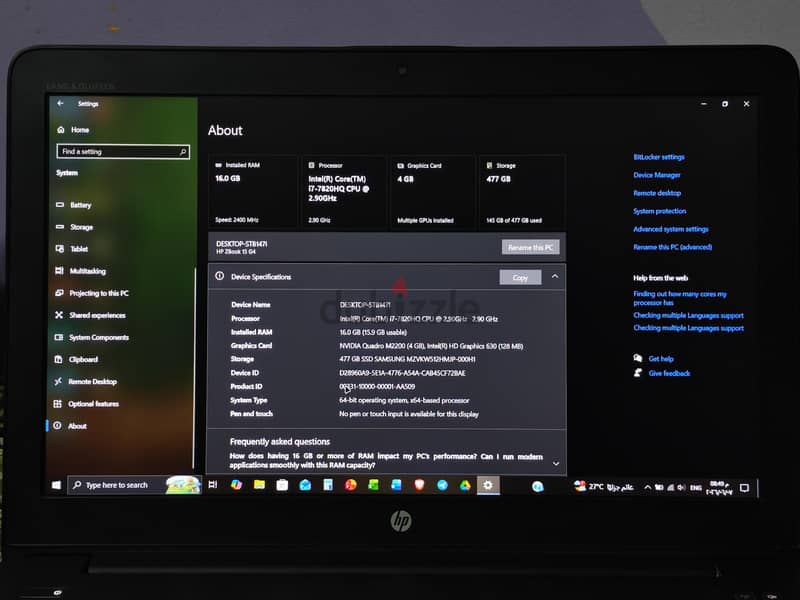Click the Device Specifications info icon

coord(220,276)
